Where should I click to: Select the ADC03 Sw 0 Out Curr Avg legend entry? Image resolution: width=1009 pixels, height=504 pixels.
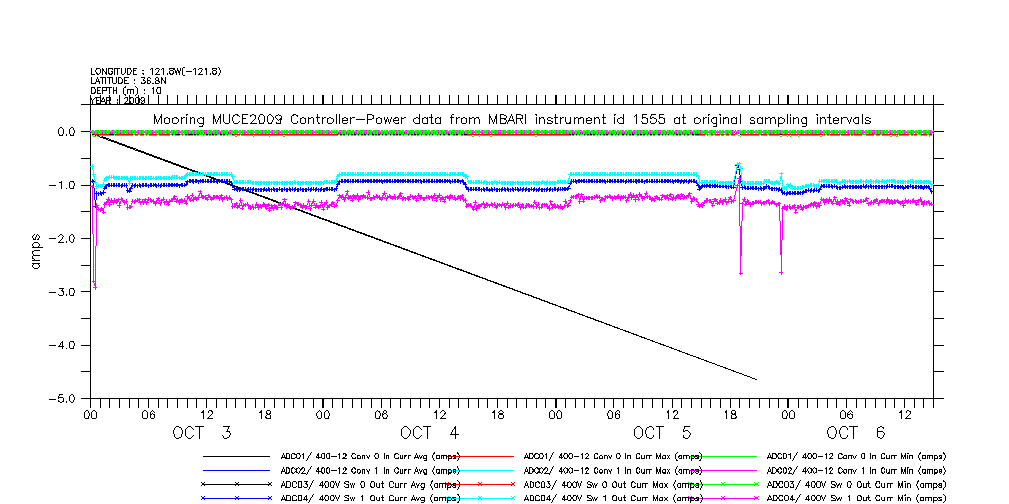pos(370,484)
